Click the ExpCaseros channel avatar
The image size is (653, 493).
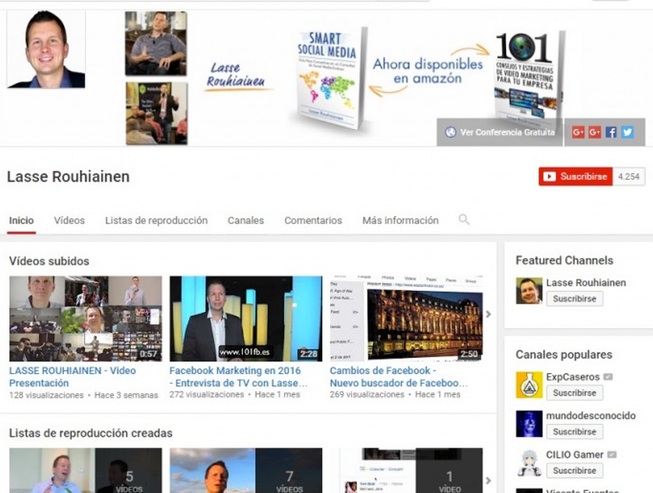click(529, 385)
